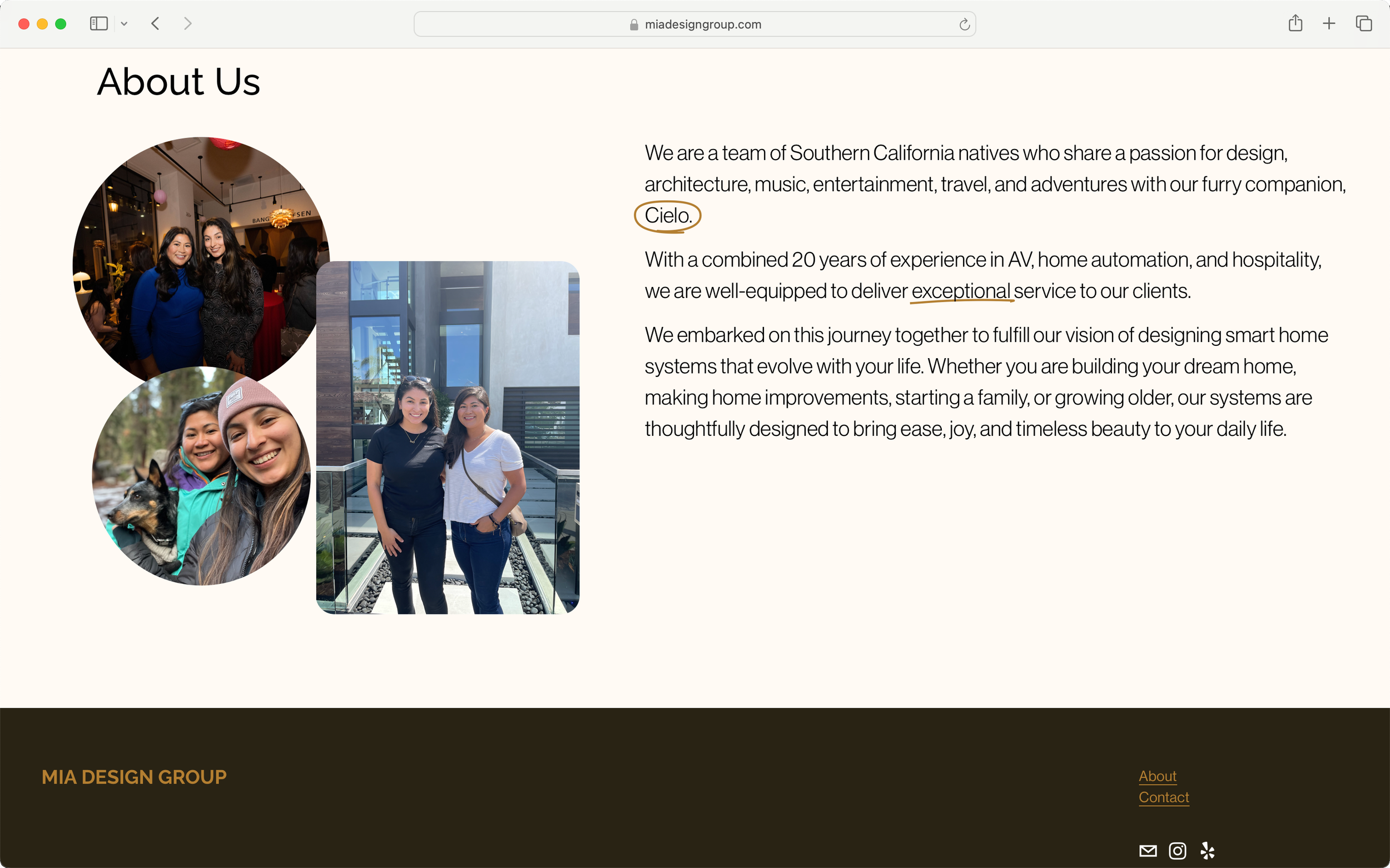Click the miadesigngroup.com address bar
1390x868 pixels.
pos(702,24)
